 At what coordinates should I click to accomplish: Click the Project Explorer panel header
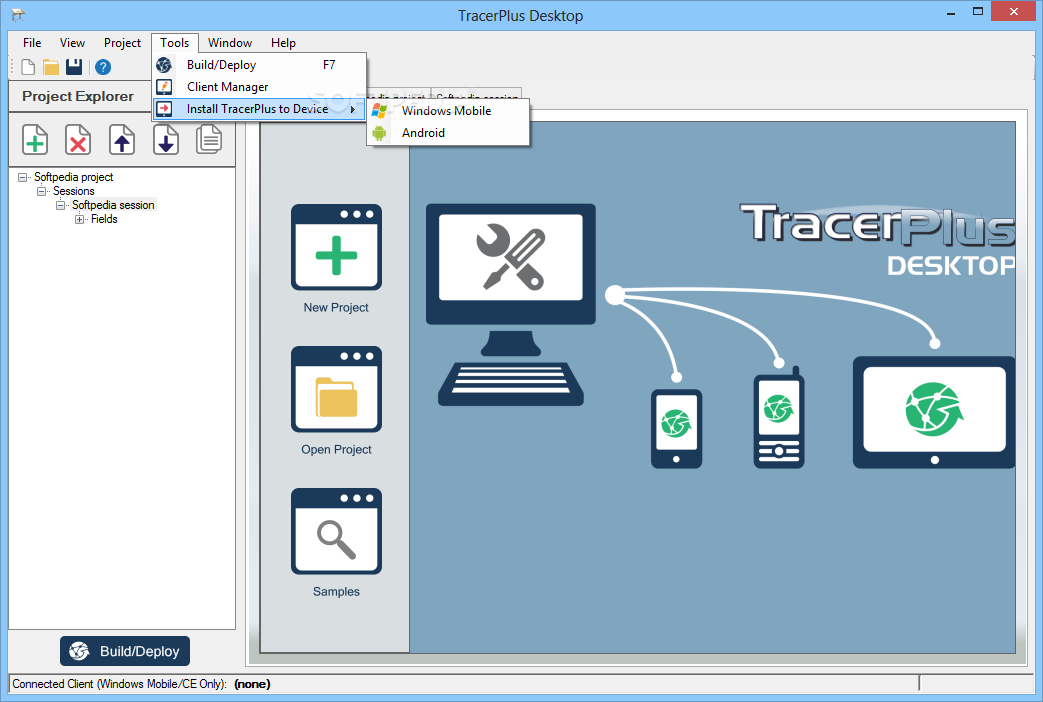click(x=78, y=96)
